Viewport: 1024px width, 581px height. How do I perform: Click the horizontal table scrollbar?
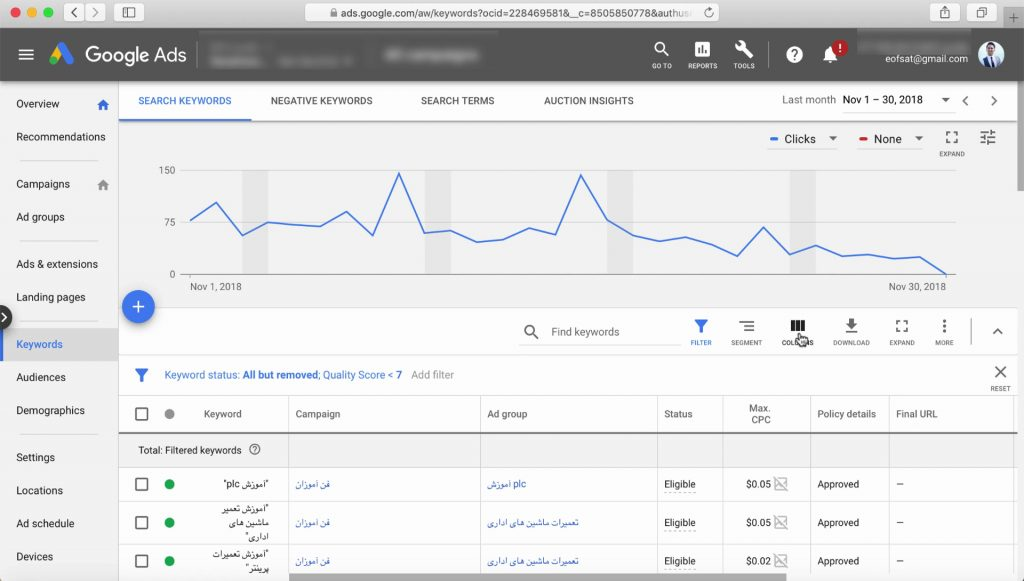point(537,577)
